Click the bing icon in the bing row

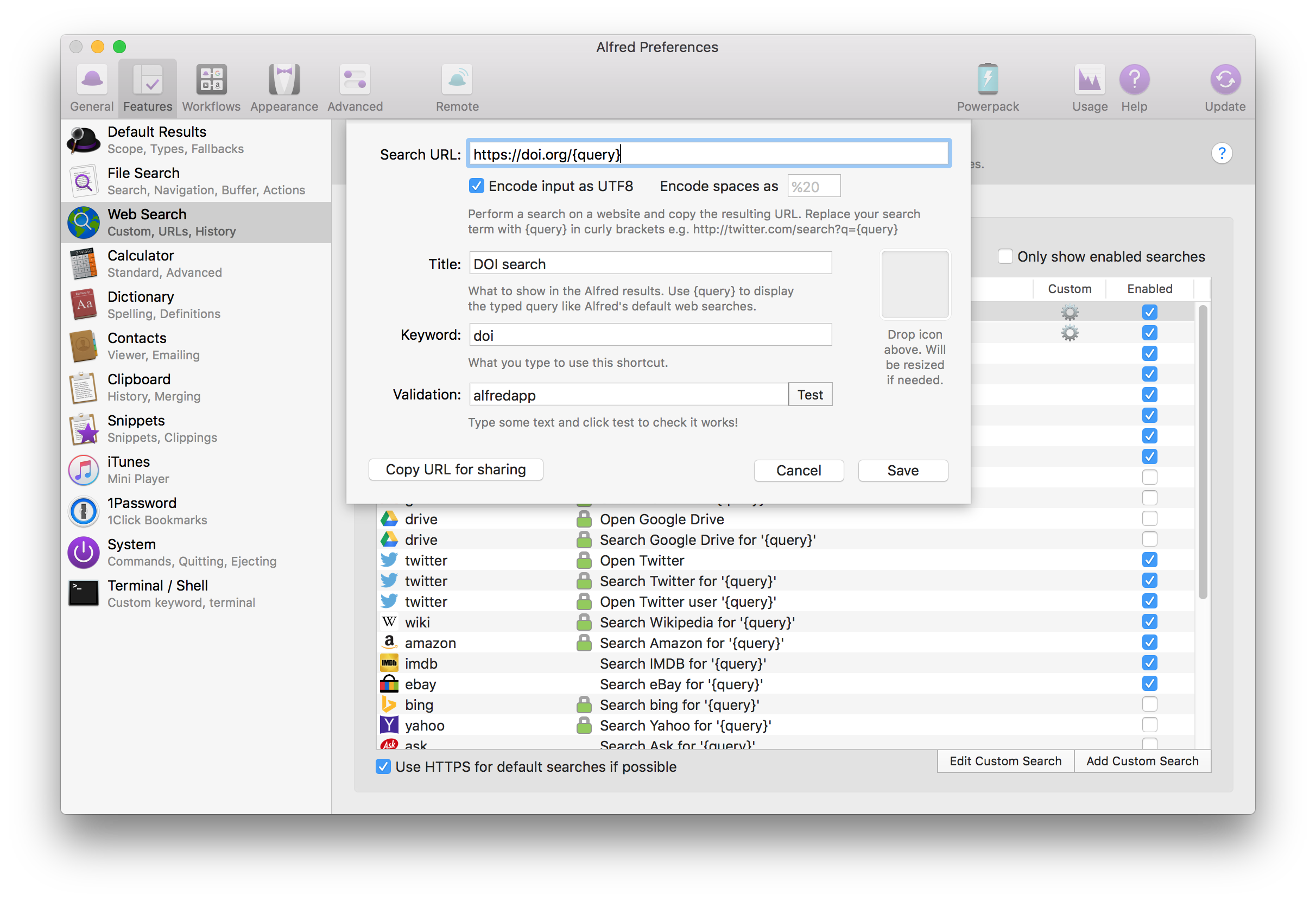click(x=389, y=705)
